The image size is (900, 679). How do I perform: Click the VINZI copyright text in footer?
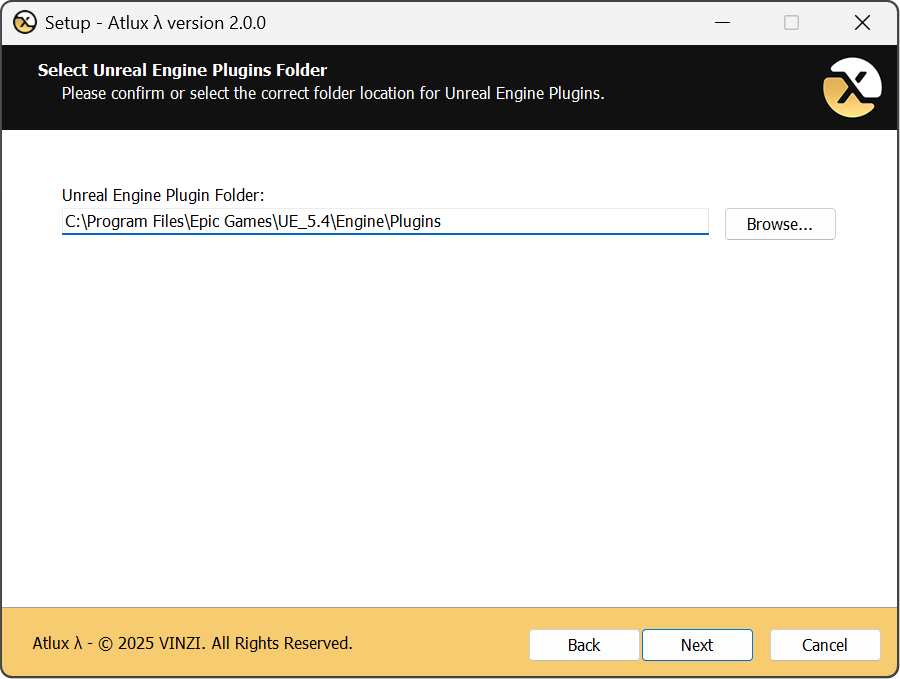[x=193, y=643]
